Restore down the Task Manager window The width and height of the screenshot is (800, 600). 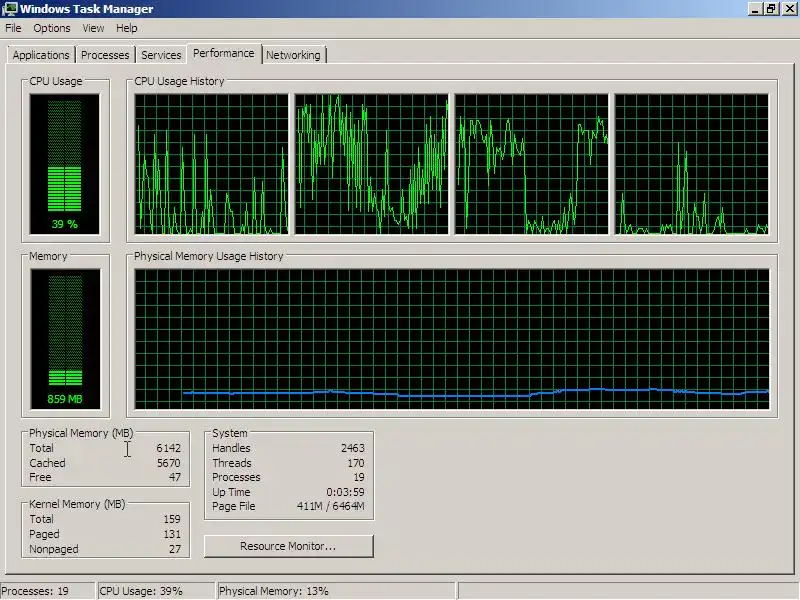(771, 9)
